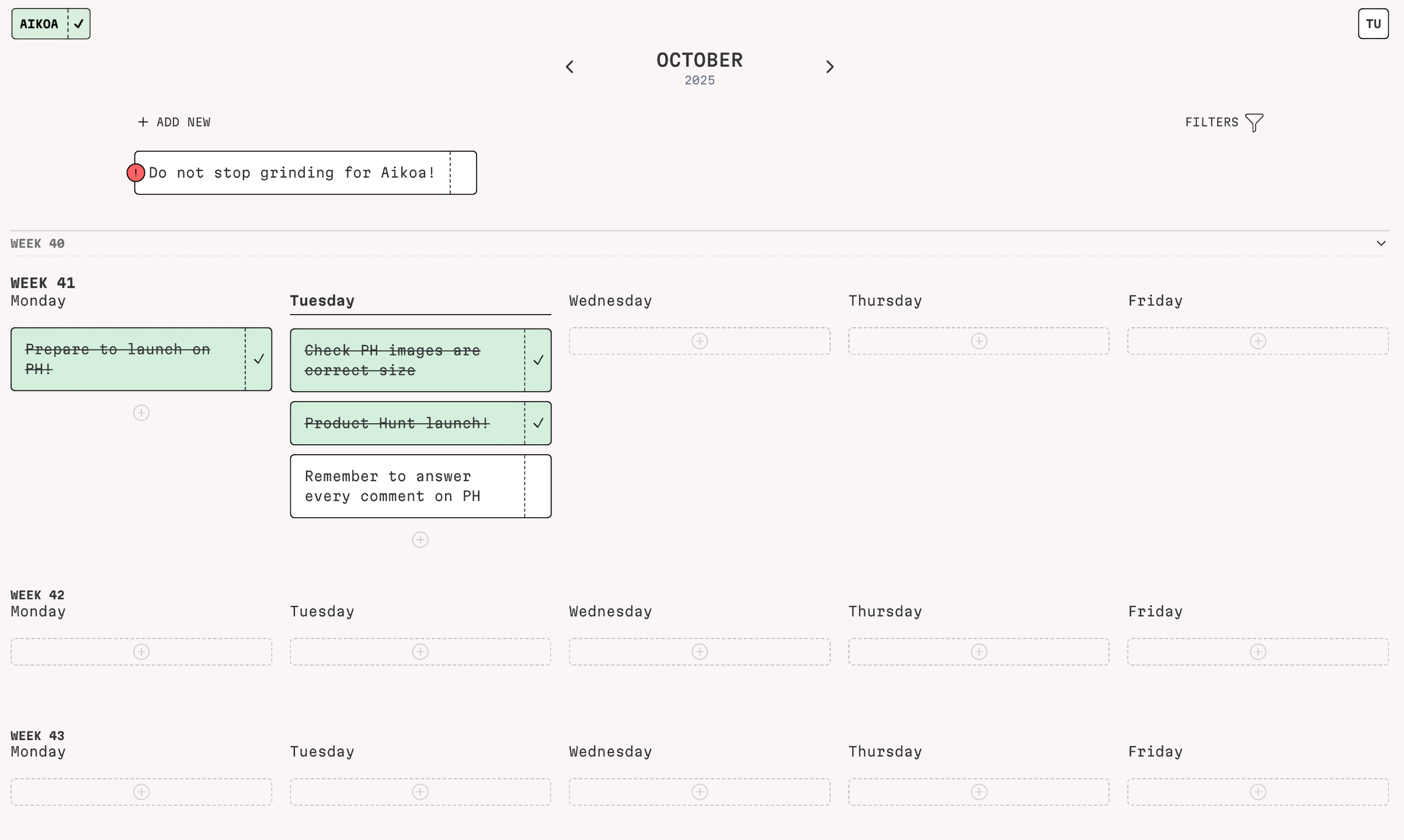Add task below Week 41 Tuesday's tasks

[x=420, y=540]
